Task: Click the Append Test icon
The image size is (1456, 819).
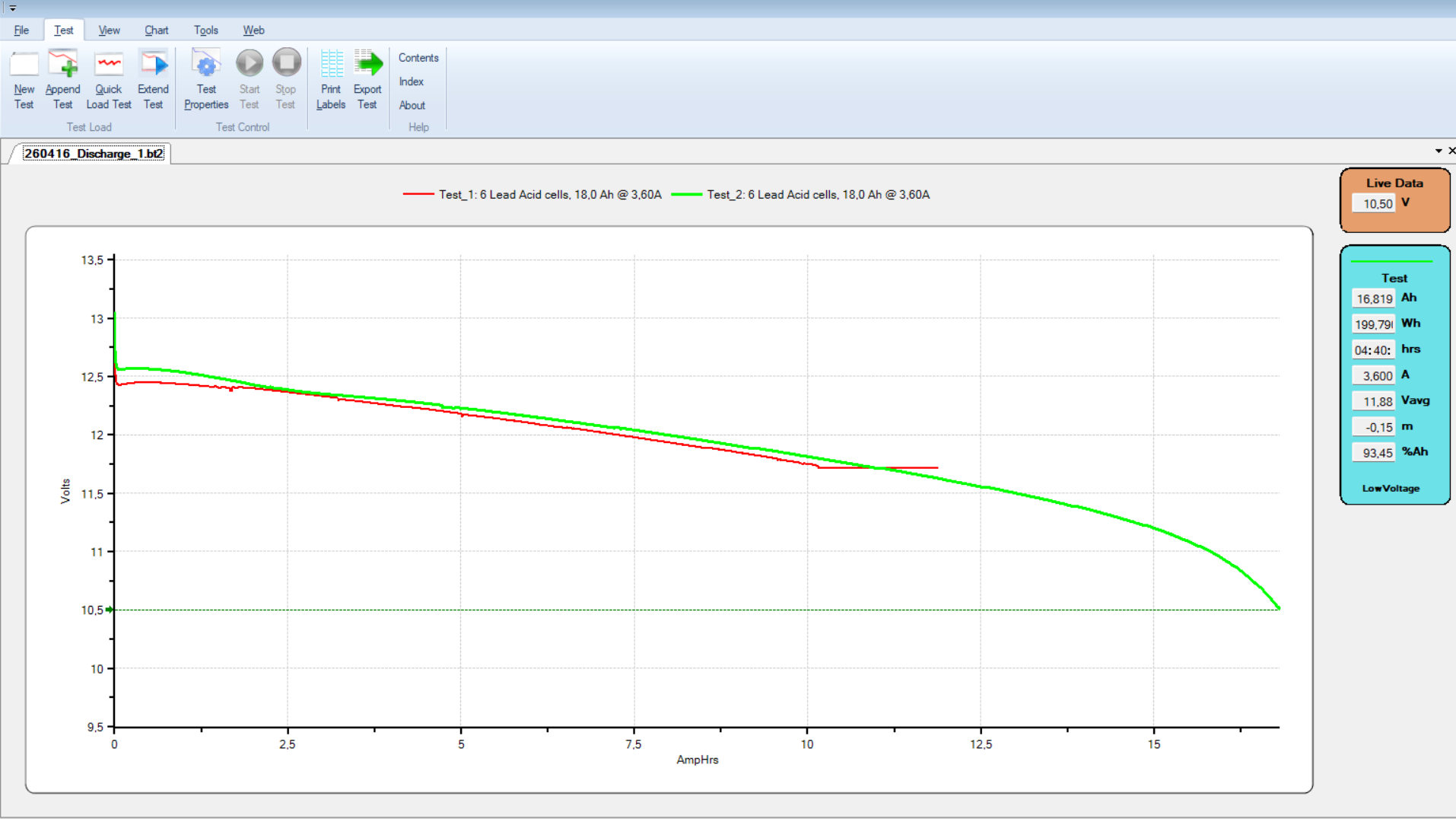Action: pyautogui.click(x=62, y=65)
